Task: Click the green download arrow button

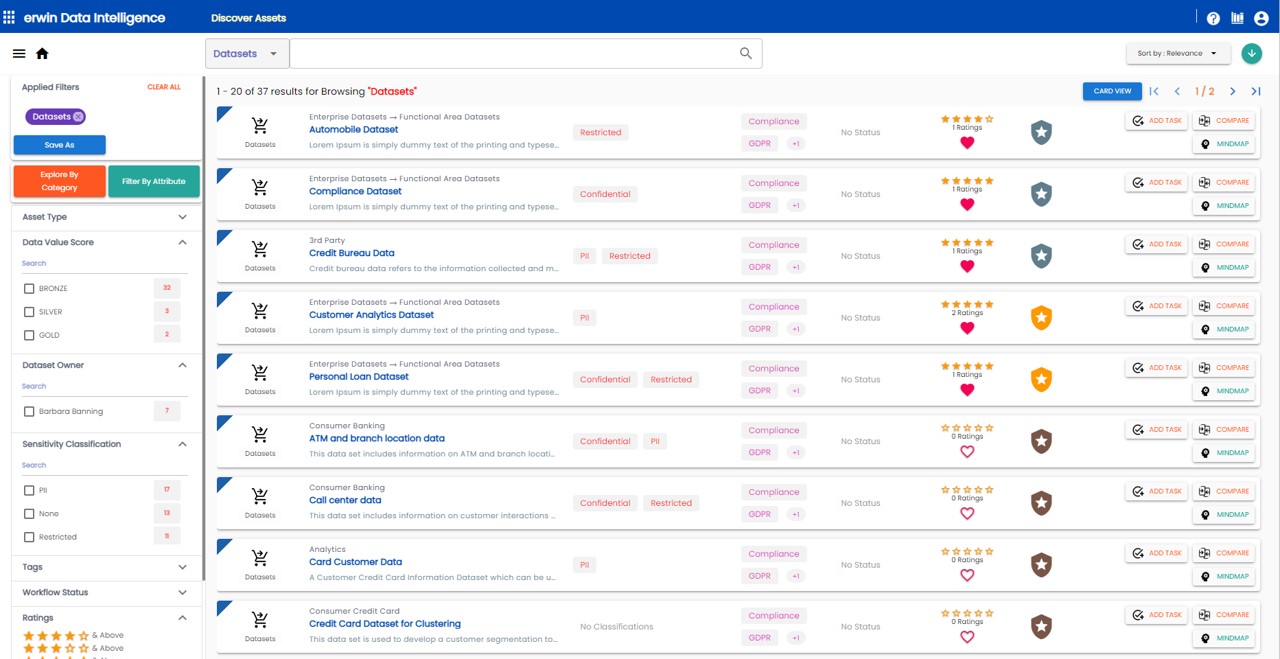Action: click(1252, 52)
